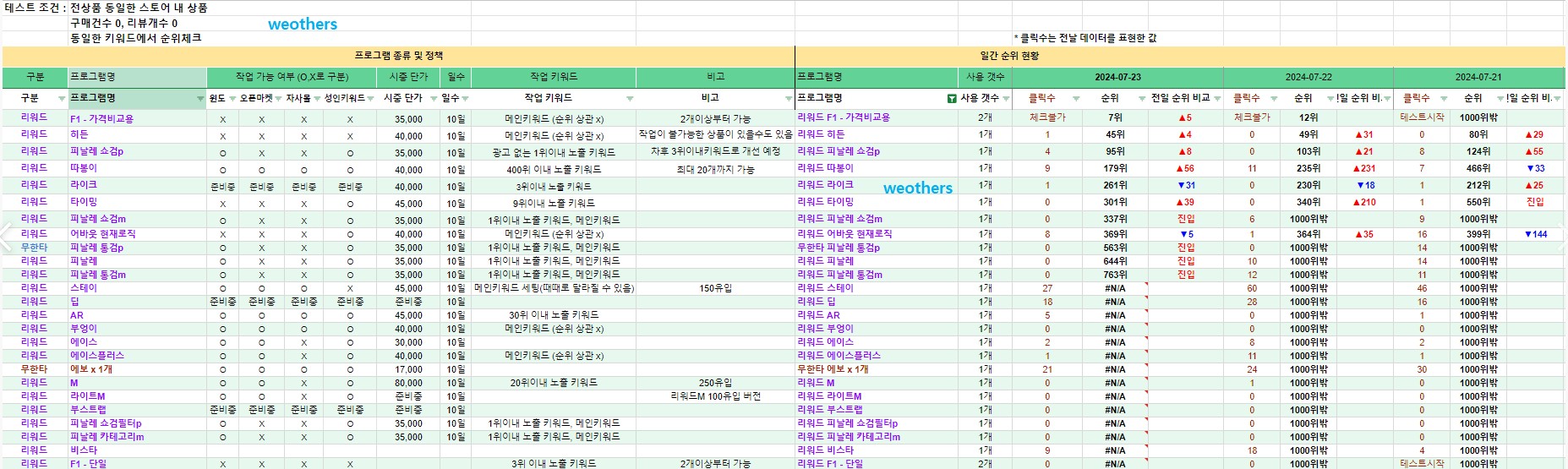Open the 일수 column filter dropdown
Image resolution: width=1568 pixels, height=469 pixels.
[x=465, y=99]
